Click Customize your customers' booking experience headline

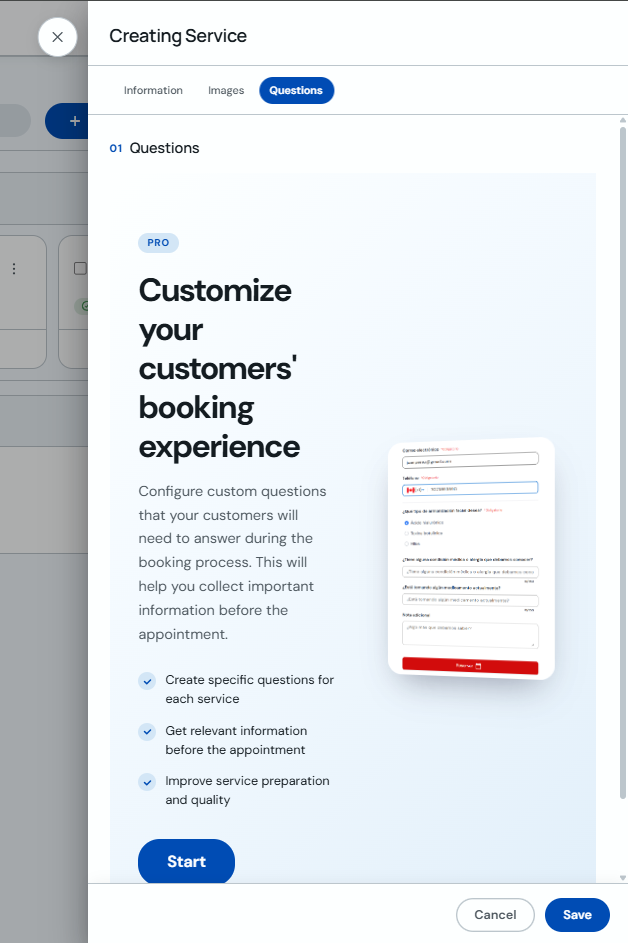click(220, 368)
